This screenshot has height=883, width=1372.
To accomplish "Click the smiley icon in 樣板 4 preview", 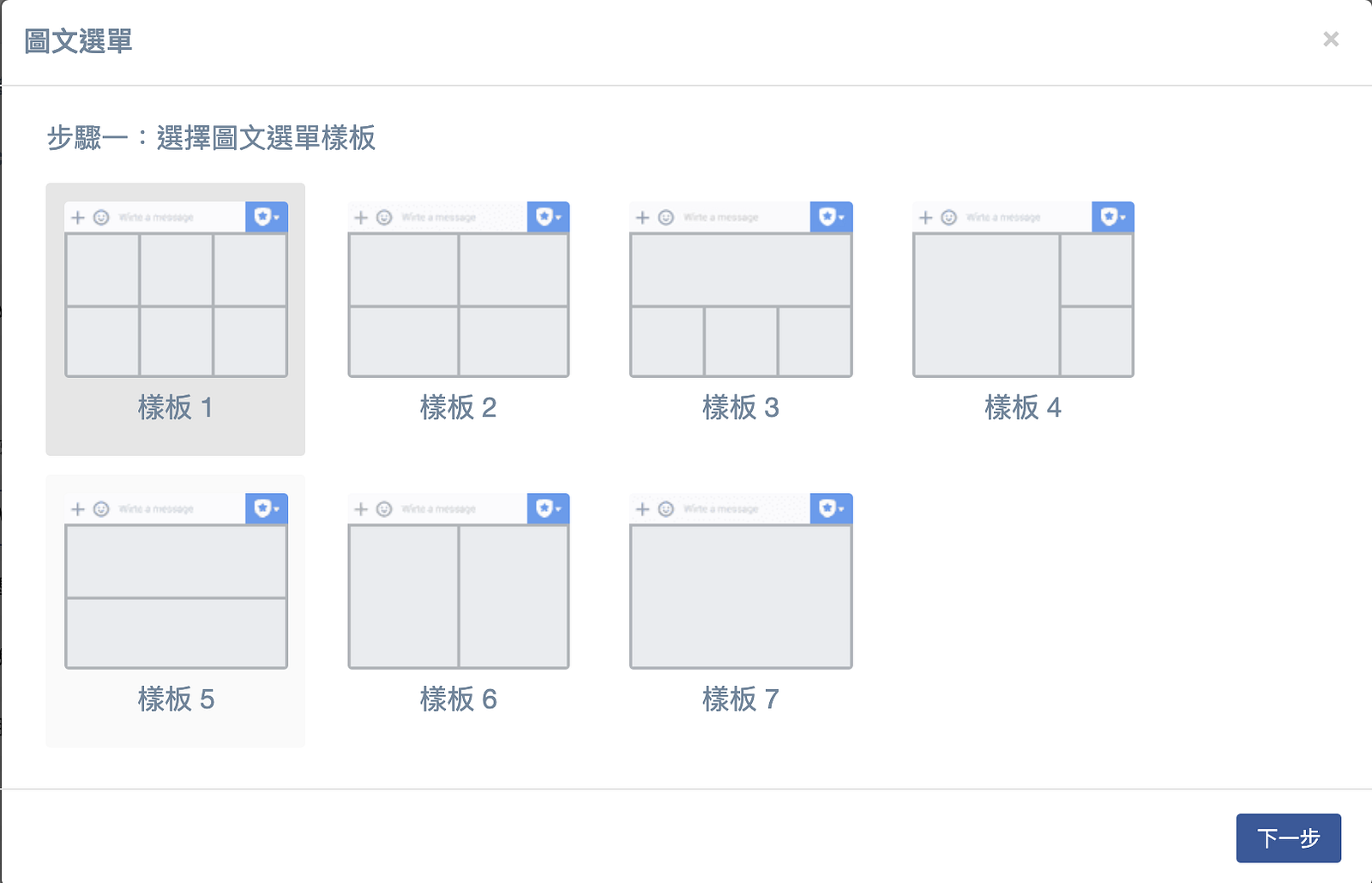I will tap(948, 218).
